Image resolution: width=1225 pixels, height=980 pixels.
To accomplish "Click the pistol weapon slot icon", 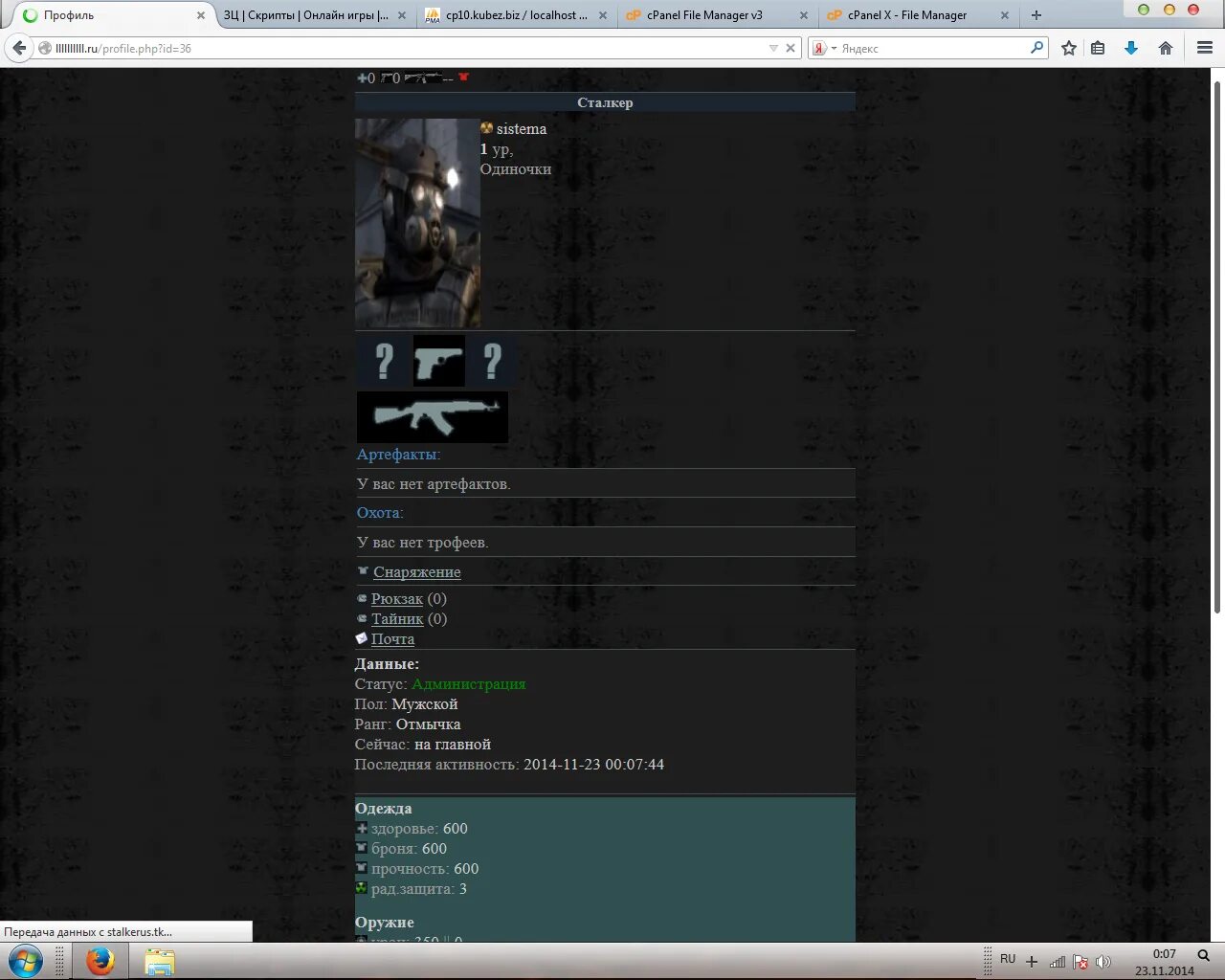I will pyautogui.click(x=439, y=361).
